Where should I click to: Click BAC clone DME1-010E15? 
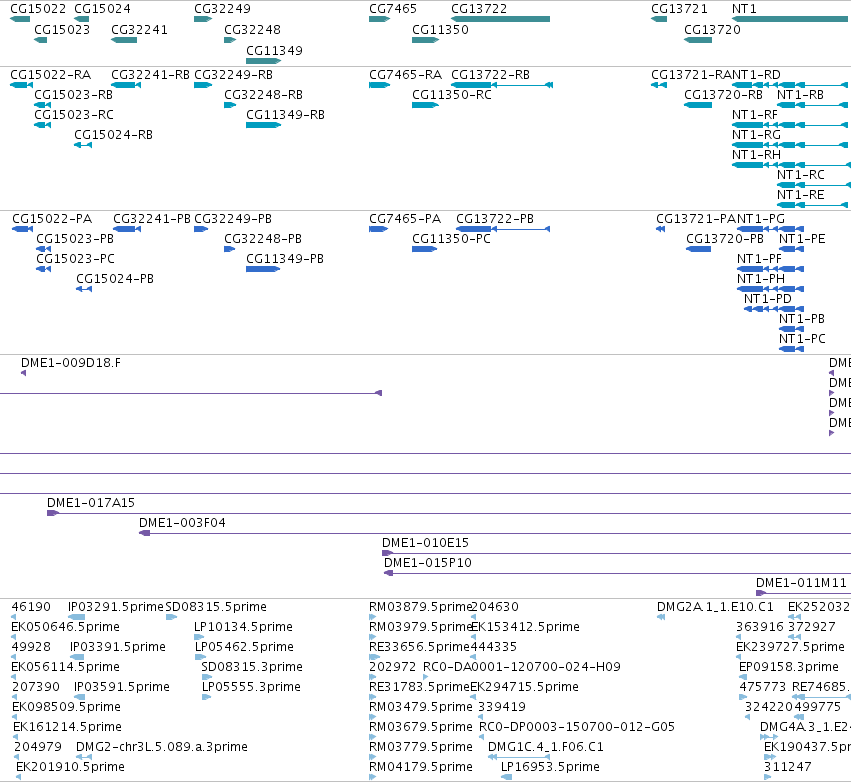coord(425,543)
